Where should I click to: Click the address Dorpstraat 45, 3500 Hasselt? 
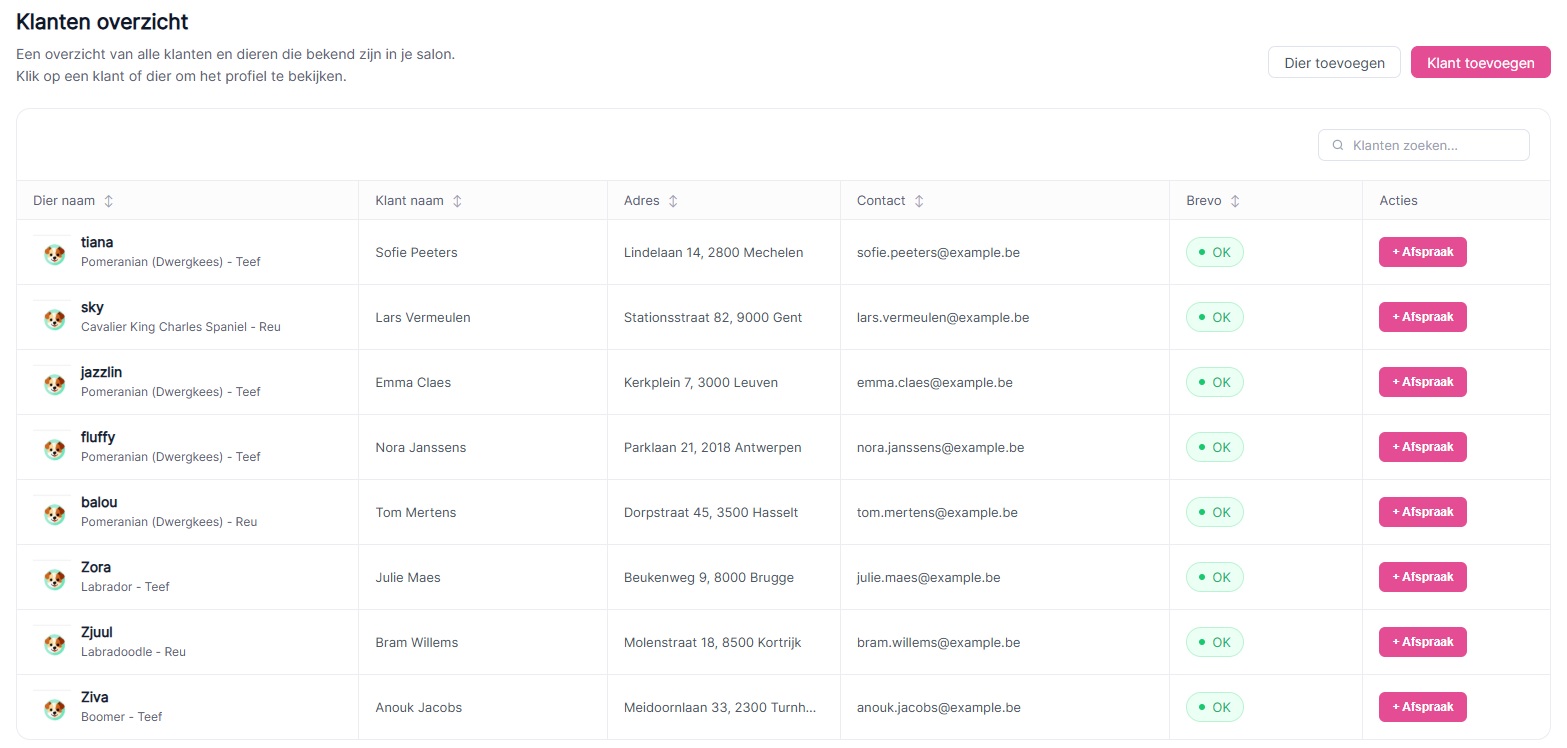pyautogui.click(x=711, y=512)
